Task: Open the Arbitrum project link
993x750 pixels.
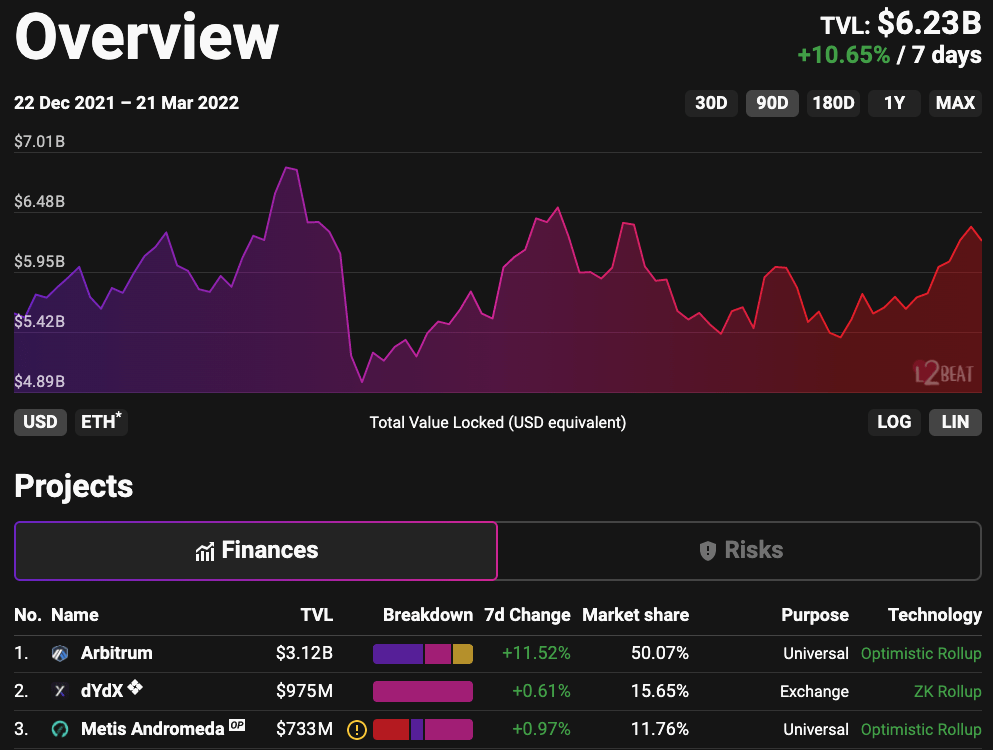Action: pos(117,654)
